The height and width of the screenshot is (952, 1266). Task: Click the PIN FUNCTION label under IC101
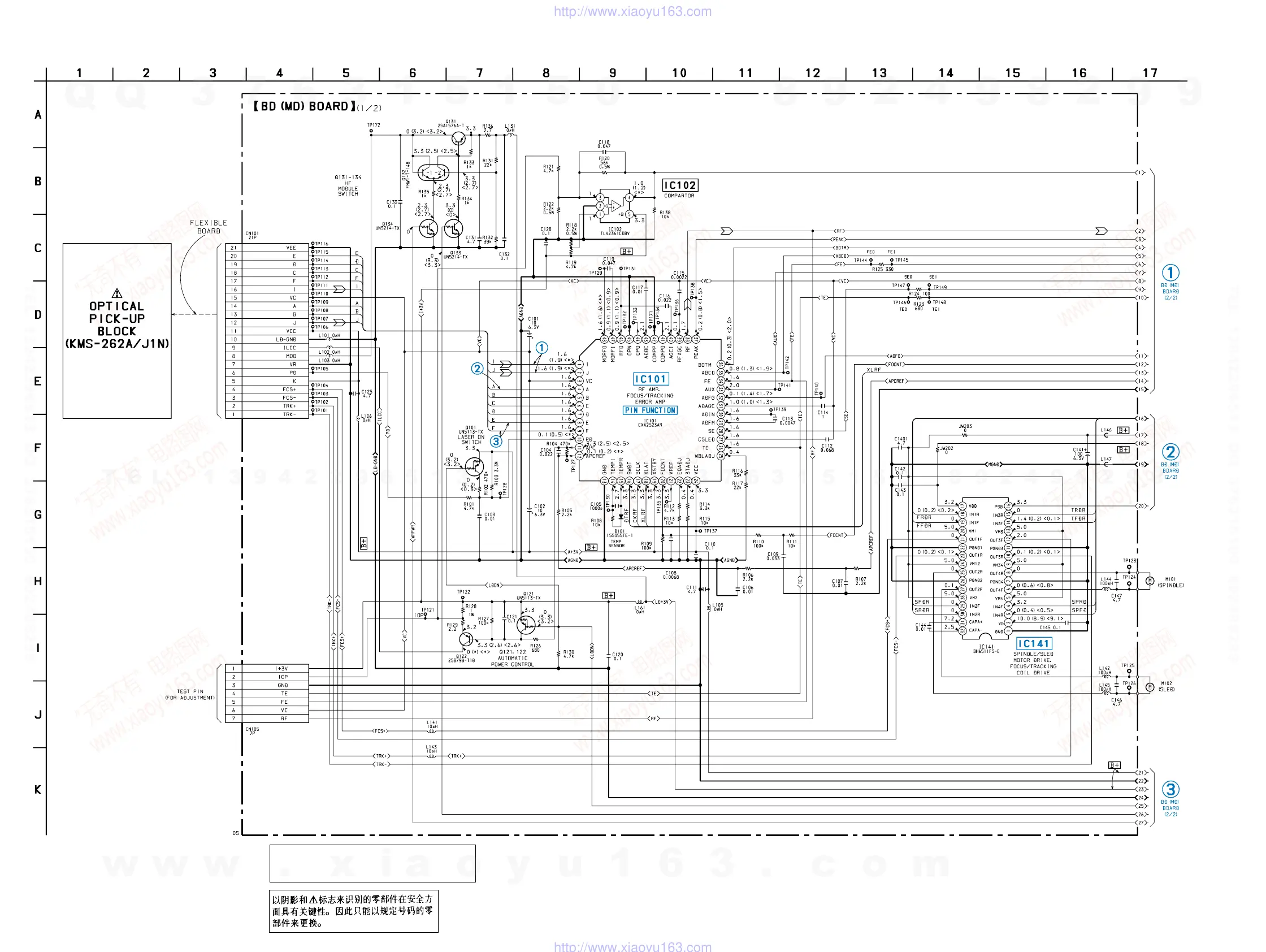[650, 410]
